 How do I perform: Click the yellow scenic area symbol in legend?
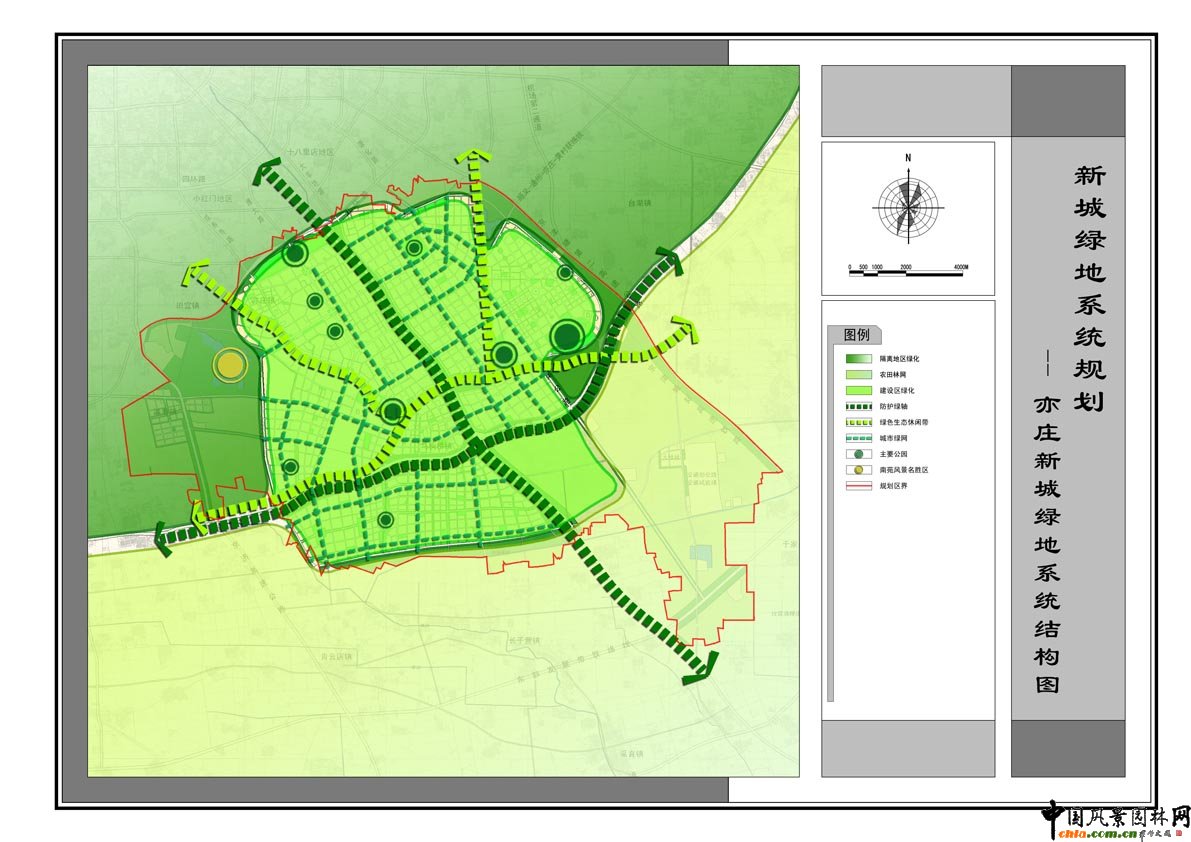click(857, 469)
